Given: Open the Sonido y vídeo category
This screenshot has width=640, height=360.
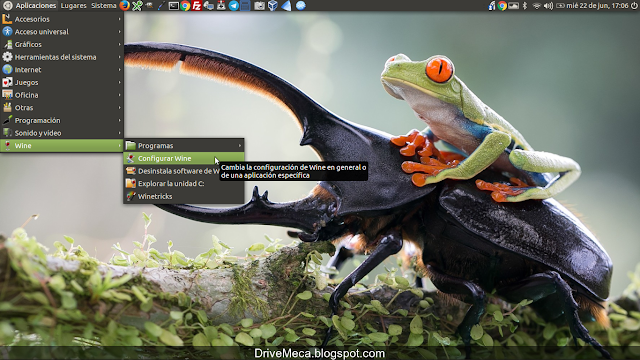Looking at the screenshot, I should click(x=62, y=133).
